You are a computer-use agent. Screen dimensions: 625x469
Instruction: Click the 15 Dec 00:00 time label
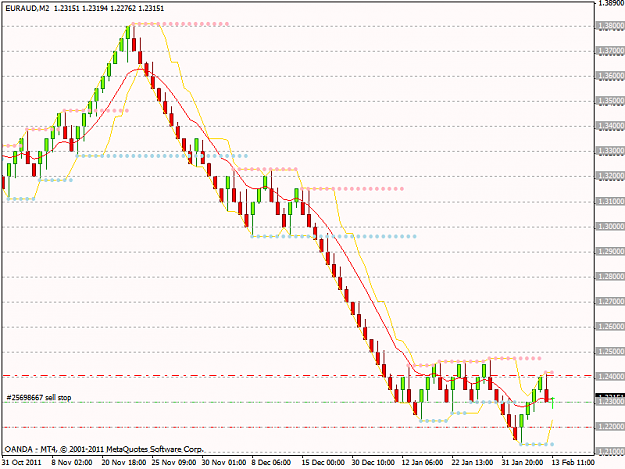323,462
